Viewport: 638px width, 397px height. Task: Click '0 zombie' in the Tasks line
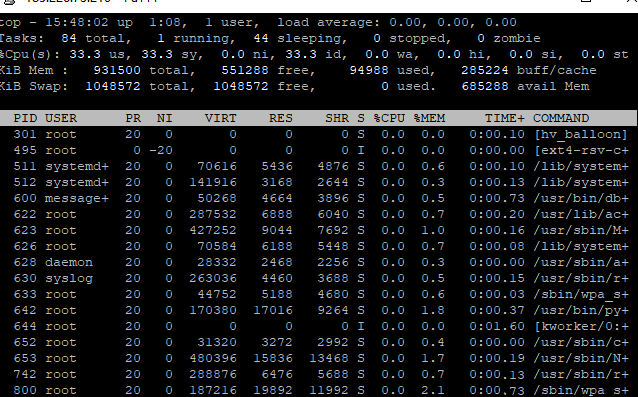(509, 39)
